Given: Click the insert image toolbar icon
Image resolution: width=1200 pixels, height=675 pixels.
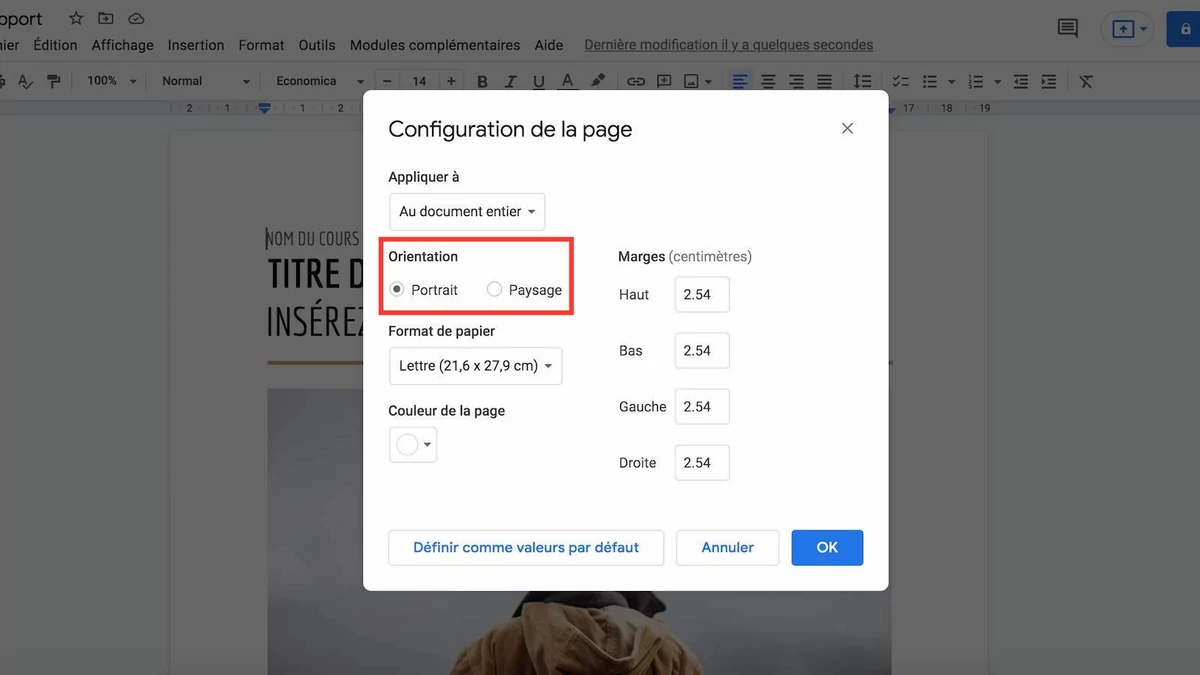Looking at the screenshot, I should pyautogui.click(x=691, y=81).
